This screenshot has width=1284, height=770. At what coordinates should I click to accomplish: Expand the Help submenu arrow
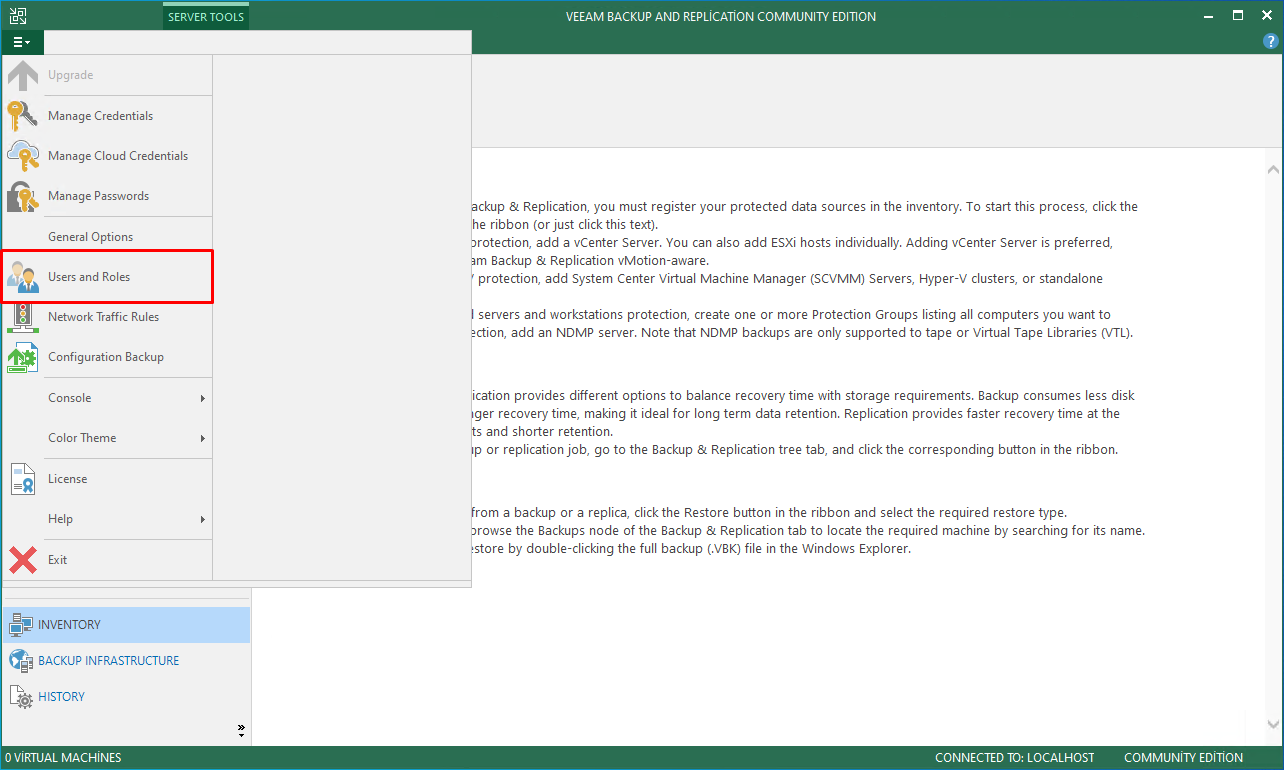click(x=203, y=519)
